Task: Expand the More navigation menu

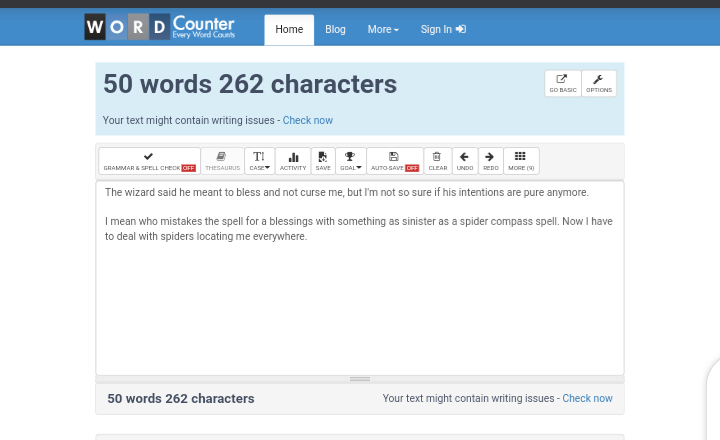Action: tap(383, 29)
